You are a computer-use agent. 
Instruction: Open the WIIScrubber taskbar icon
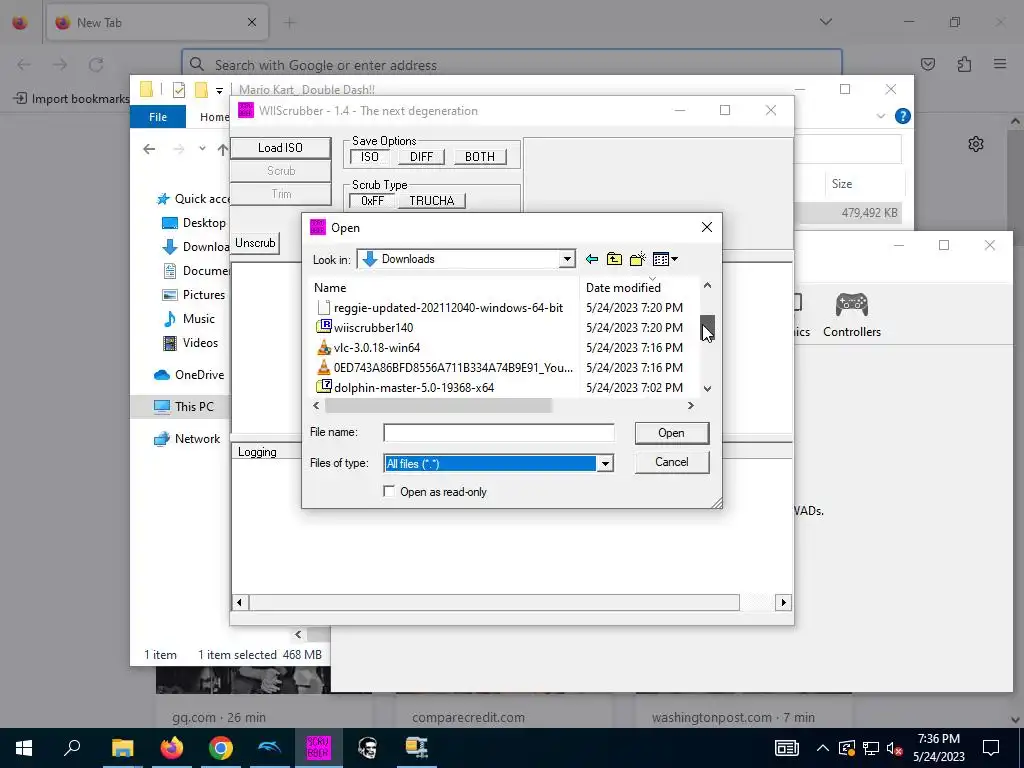pos(319,748)
